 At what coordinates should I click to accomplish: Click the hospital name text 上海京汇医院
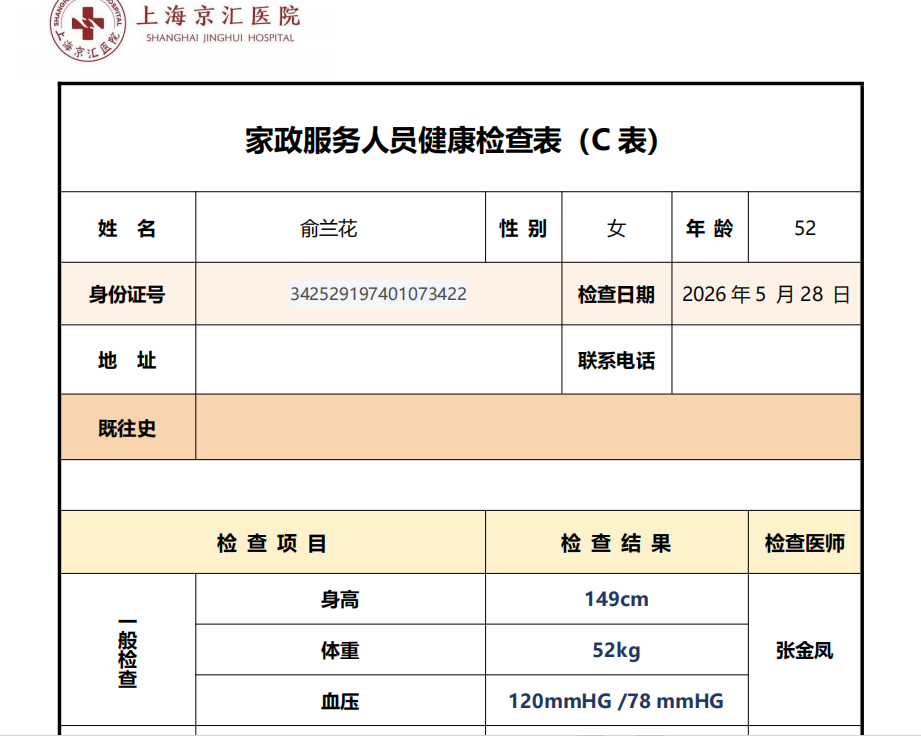click(219, 16)
